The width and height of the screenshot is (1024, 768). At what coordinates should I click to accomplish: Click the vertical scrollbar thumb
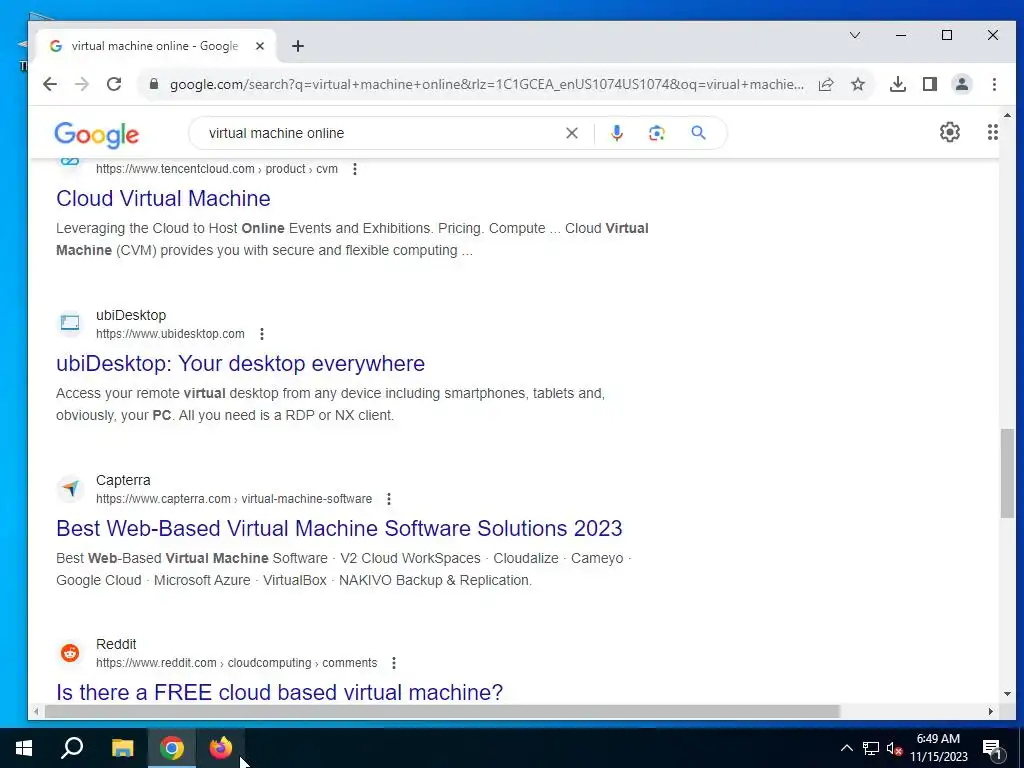point(1006,473)
